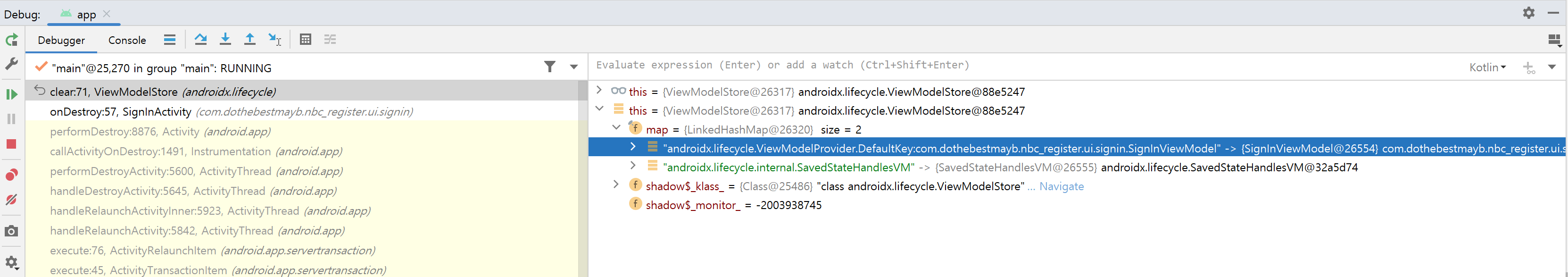
Task: Close the app debug session tab
Action: 107,13
